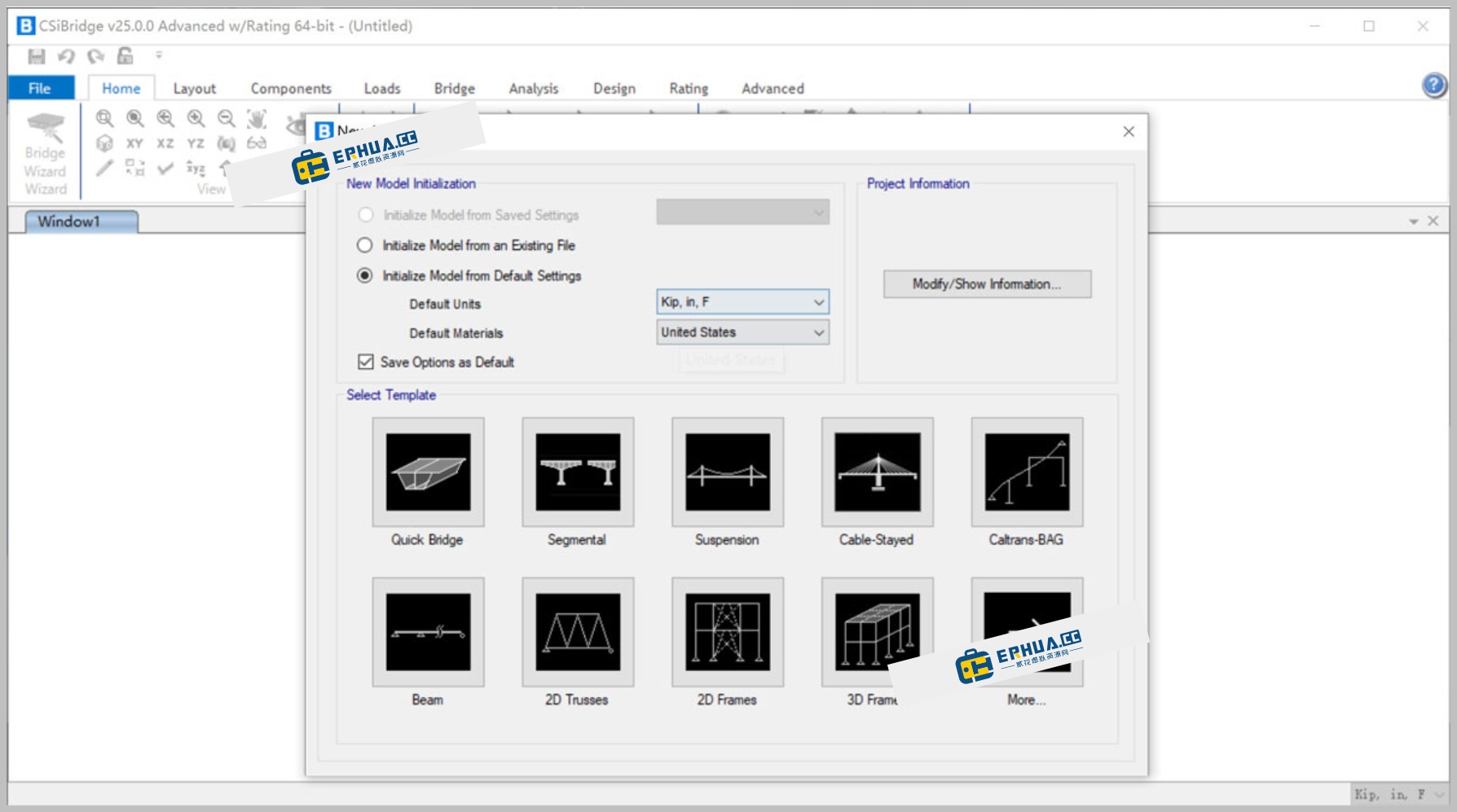
Task: Switch to the Design ribbon tab
Action: [x=614, y=88]
